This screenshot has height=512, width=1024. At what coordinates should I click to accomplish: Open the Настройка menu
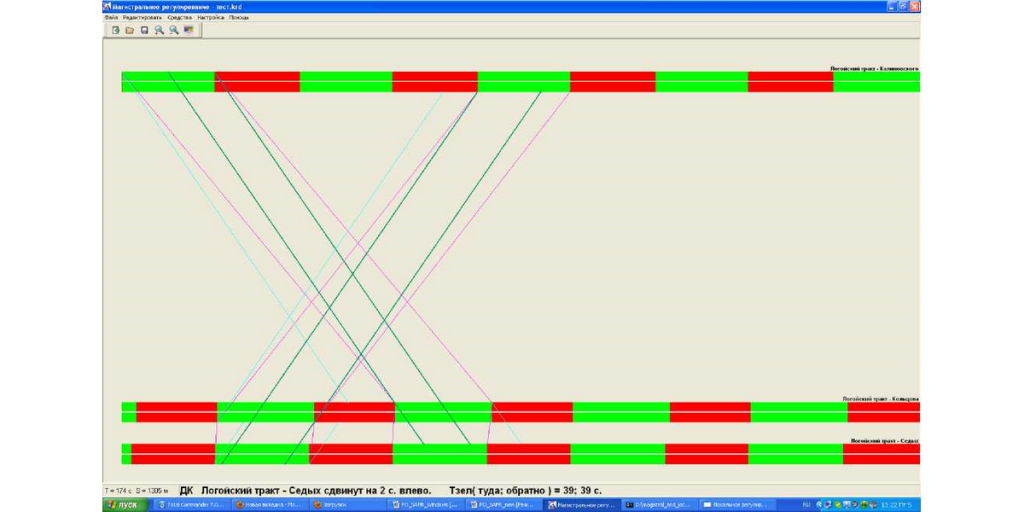[210, 17]
